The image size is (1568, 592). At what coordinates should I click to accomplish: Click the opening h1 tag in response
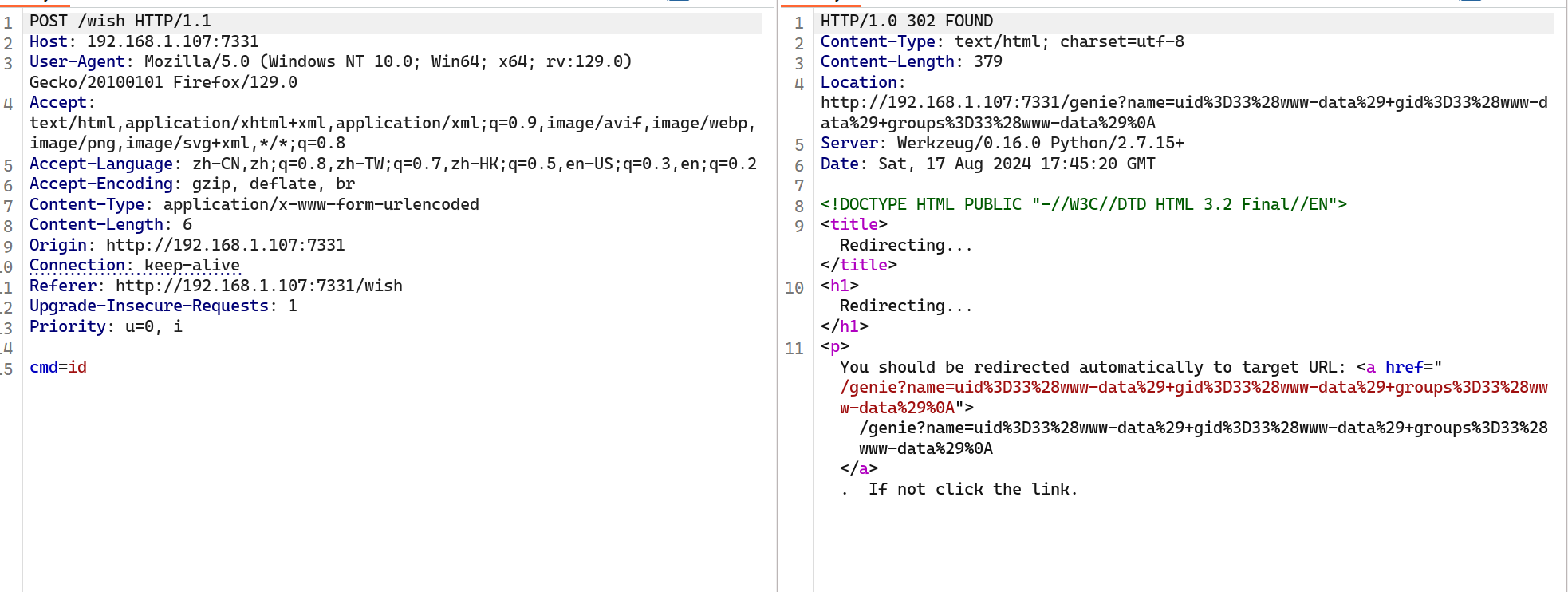click(x=840, y=286)
